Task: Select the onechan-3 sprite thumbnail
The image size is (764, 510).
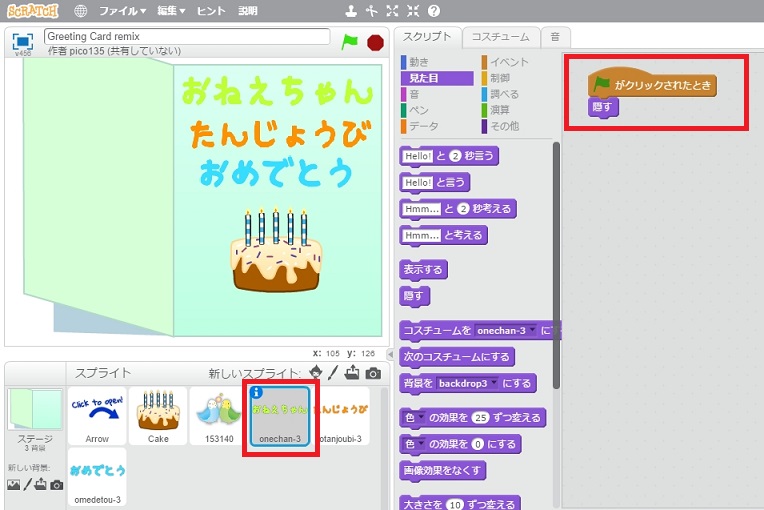Action: [280, 416]
